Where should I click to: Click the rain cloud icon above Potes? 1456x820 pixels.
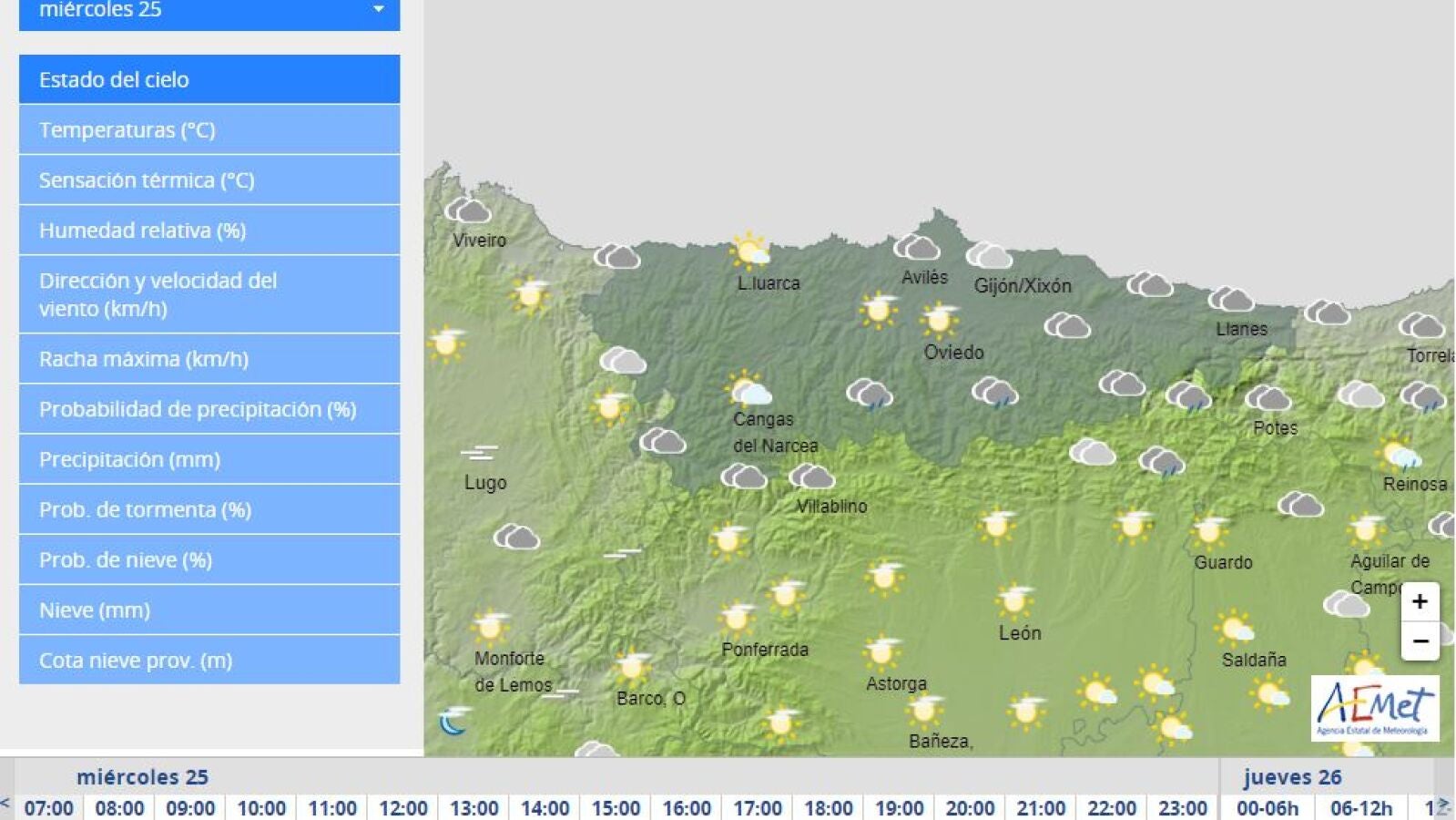click(1188, 396)
